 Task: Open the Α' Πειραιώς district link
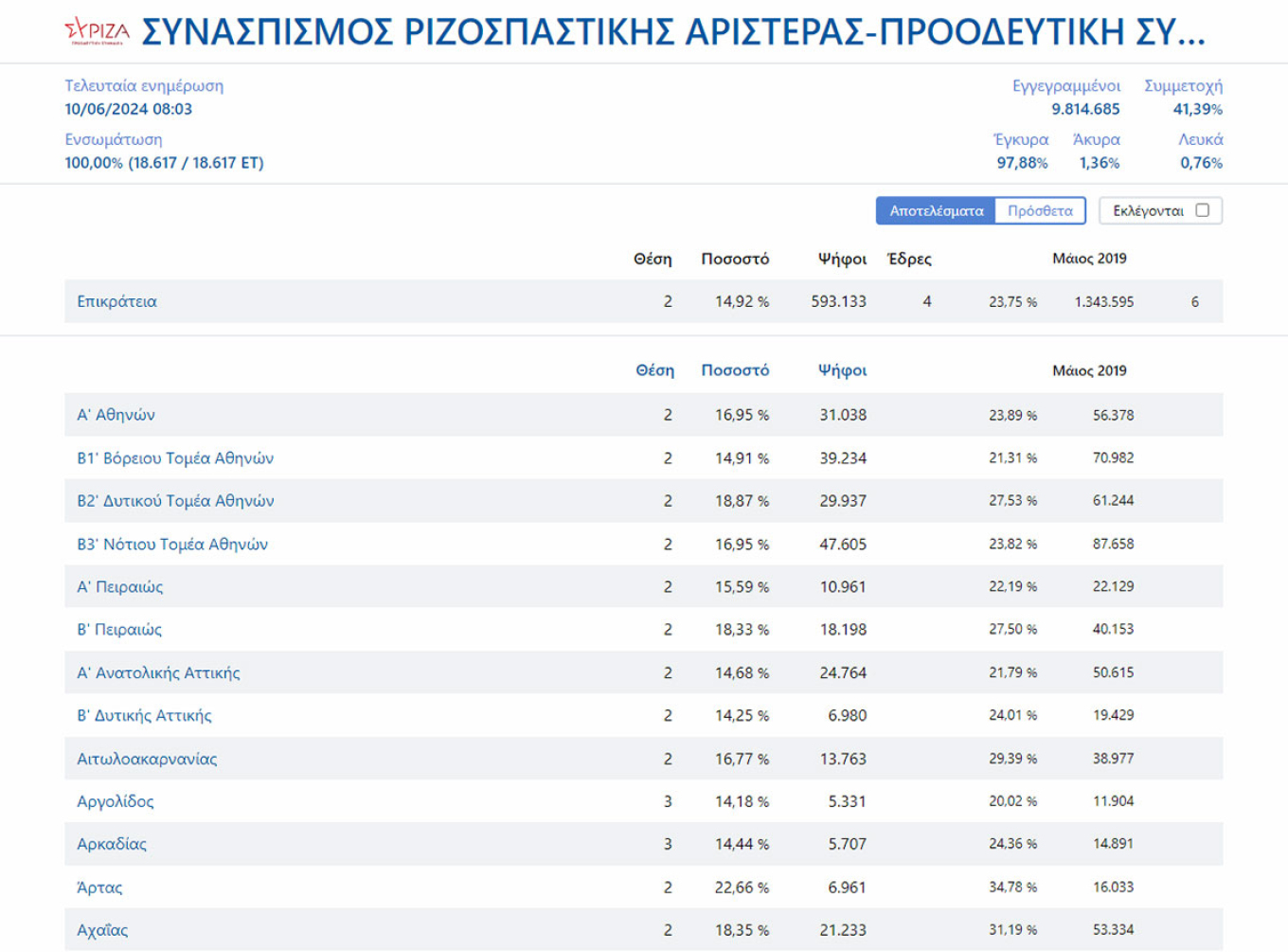click(x=120, y=587)
